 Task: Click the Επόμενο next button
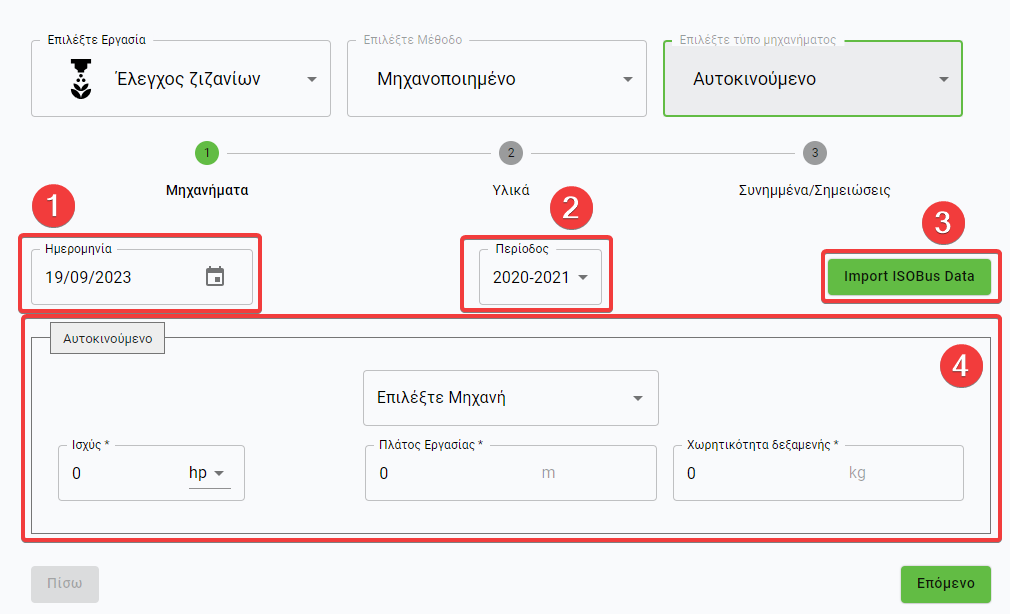point(945,584)
